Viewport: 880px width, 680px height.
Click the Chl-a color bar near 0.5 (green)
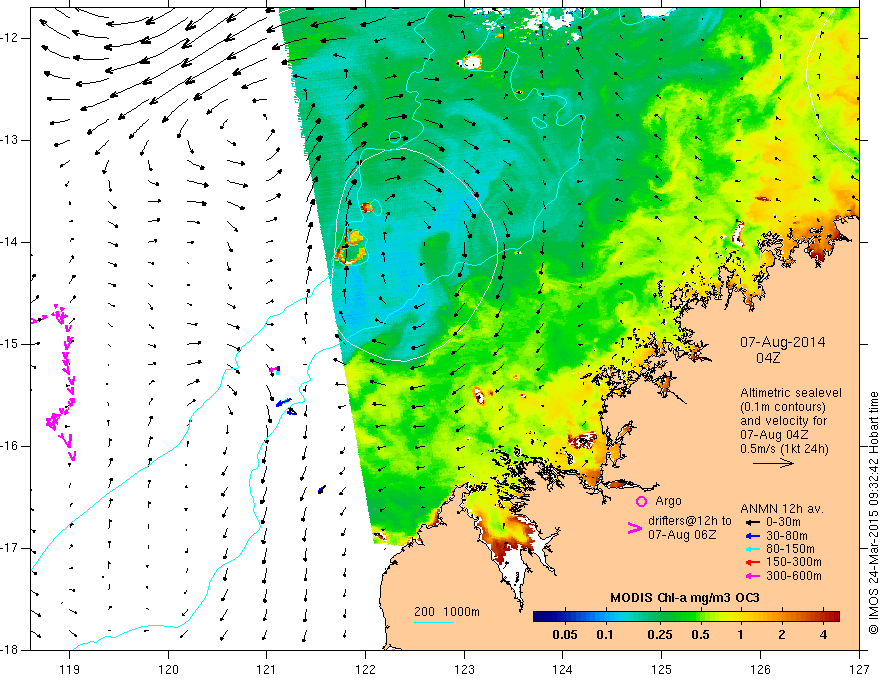pyautogui.click(x=700, y=617)
